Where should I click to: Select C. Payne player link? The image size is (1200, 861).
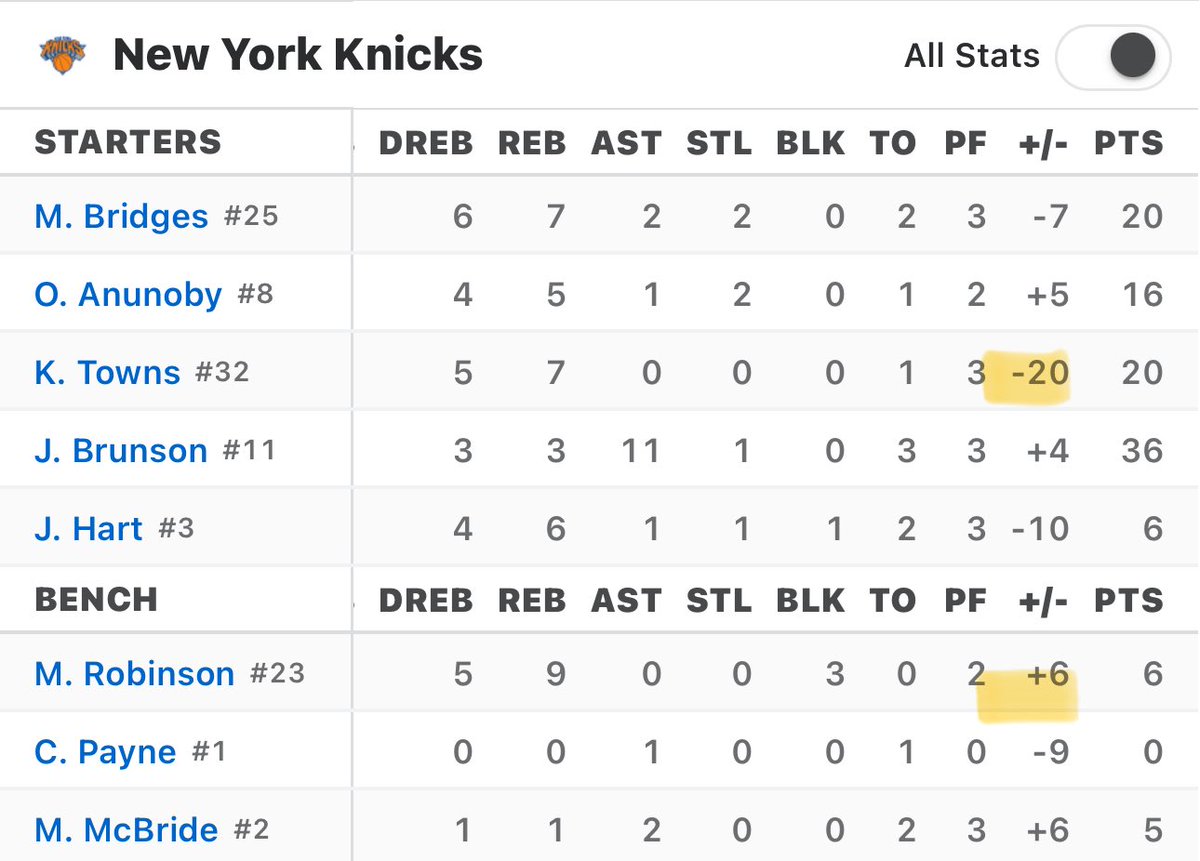pos(105,751)
